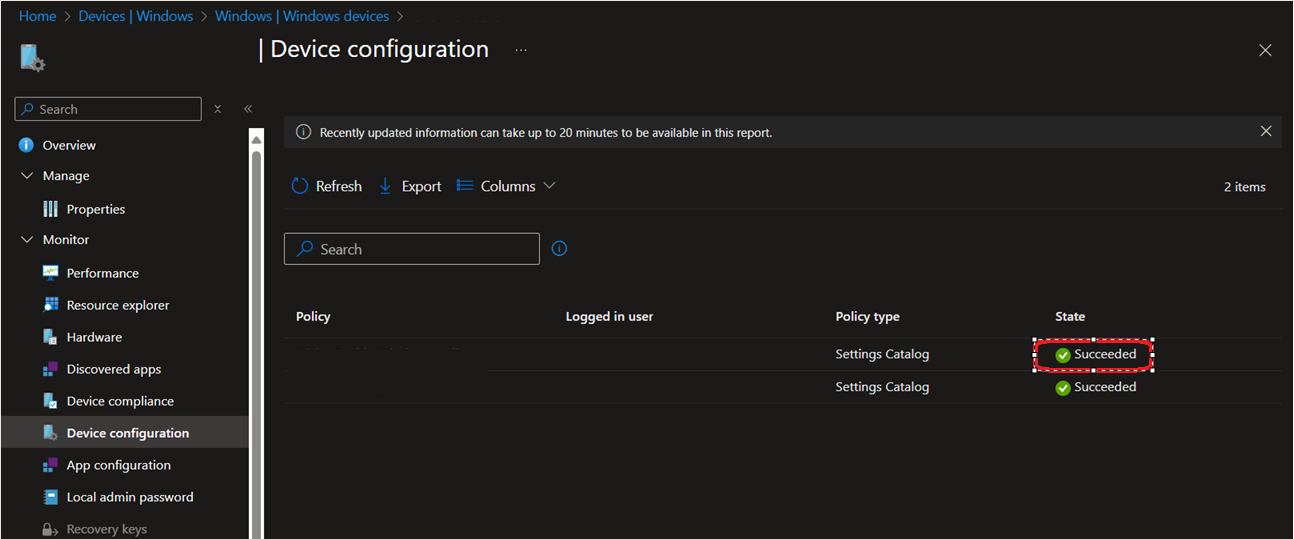Click the Properties bars icon
Viewport: 1294px width, 539px height.
(x=51, y=209)
